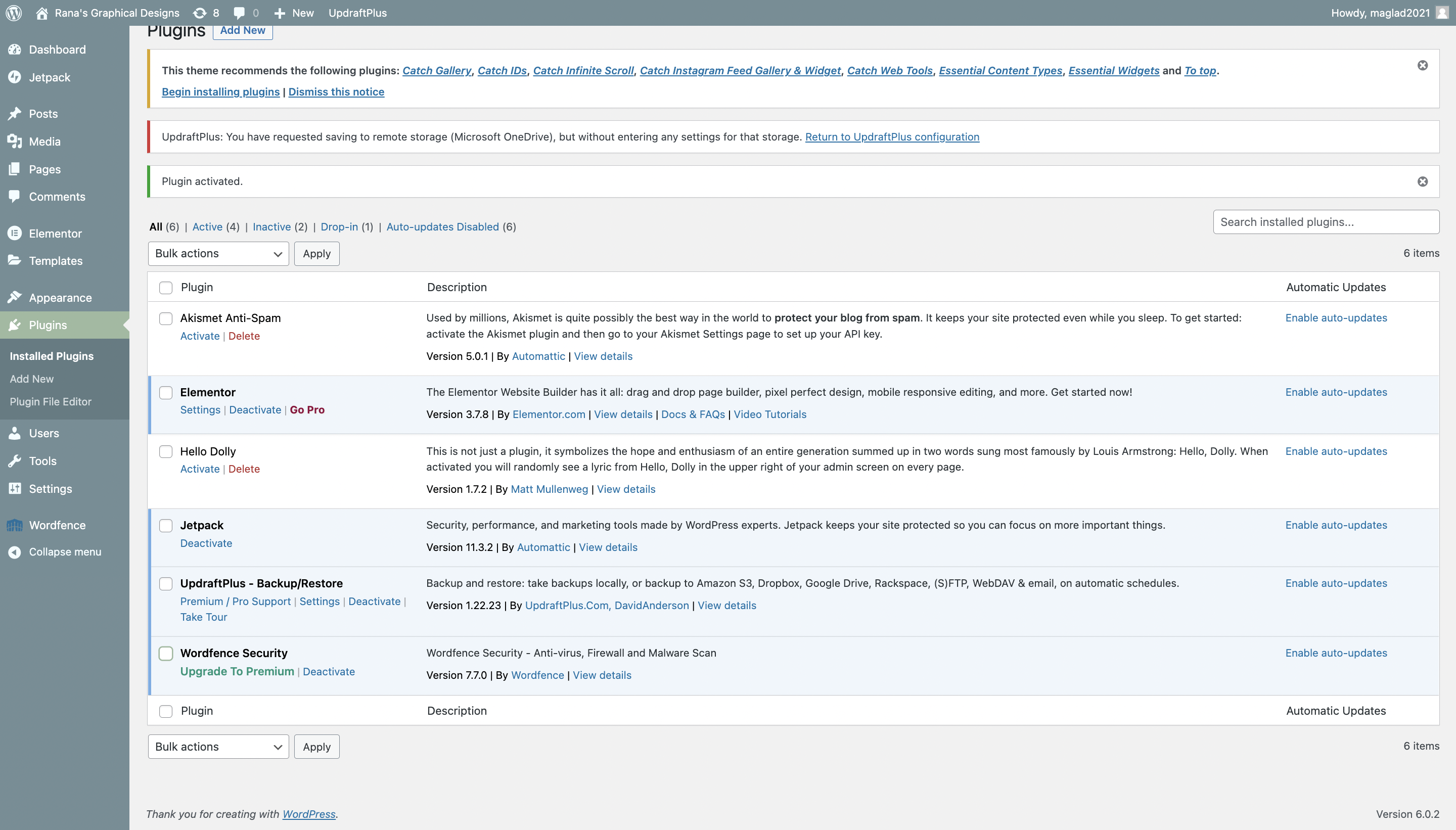Click the Add New button beside Plugins title
This screenshot has width=1456, height=830.
tap(242, 31)
